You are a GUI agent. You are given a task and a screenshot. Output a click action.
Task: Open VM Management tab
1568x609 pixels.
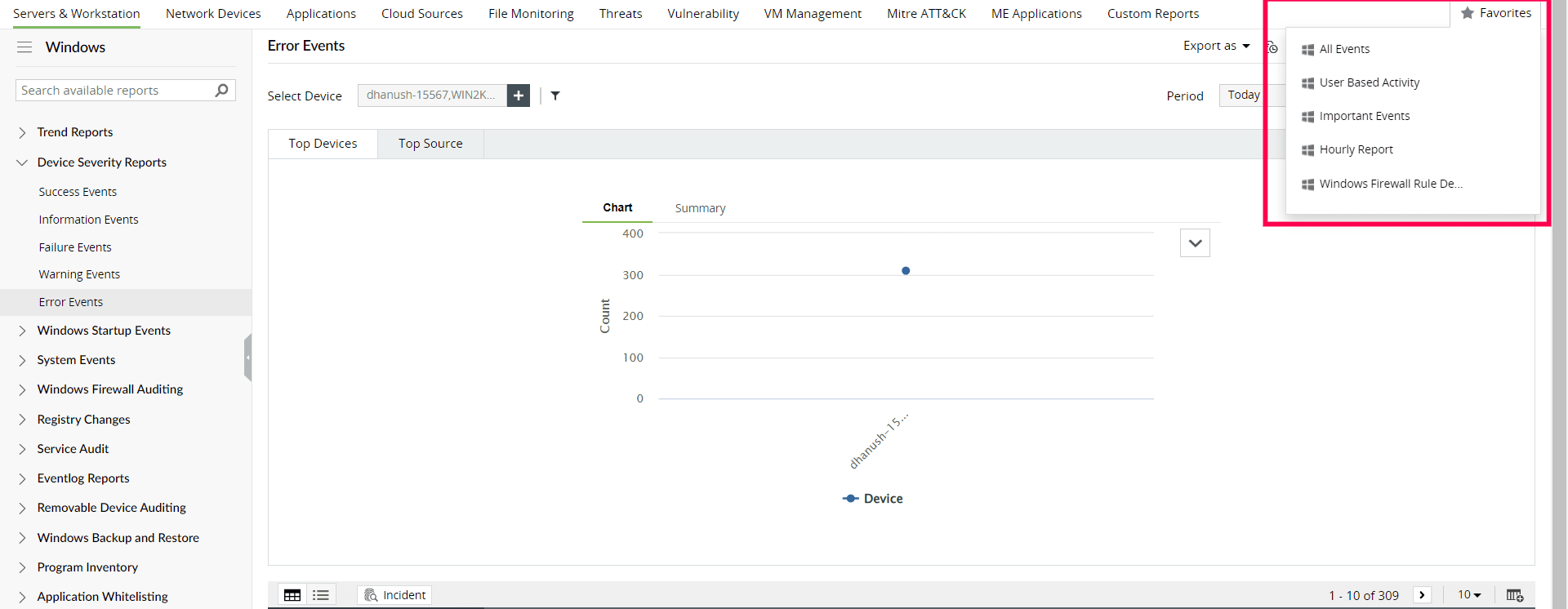click(813, 14)
